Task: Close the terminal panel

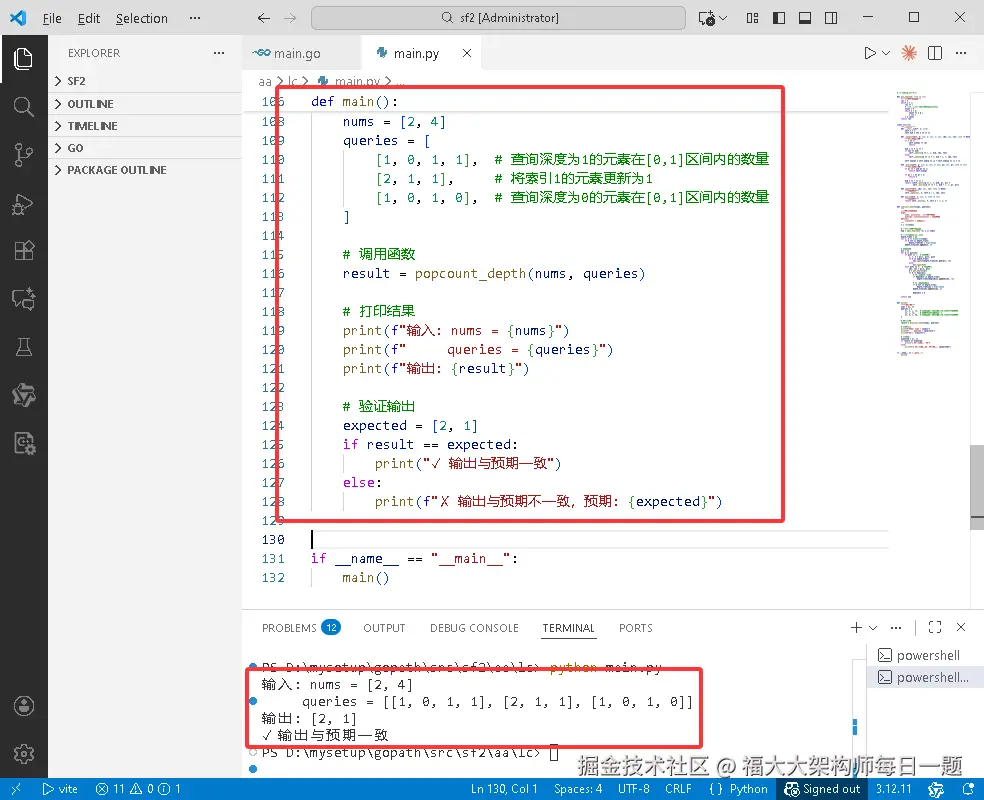Action: pyautogui.click(x=961, y=627)
